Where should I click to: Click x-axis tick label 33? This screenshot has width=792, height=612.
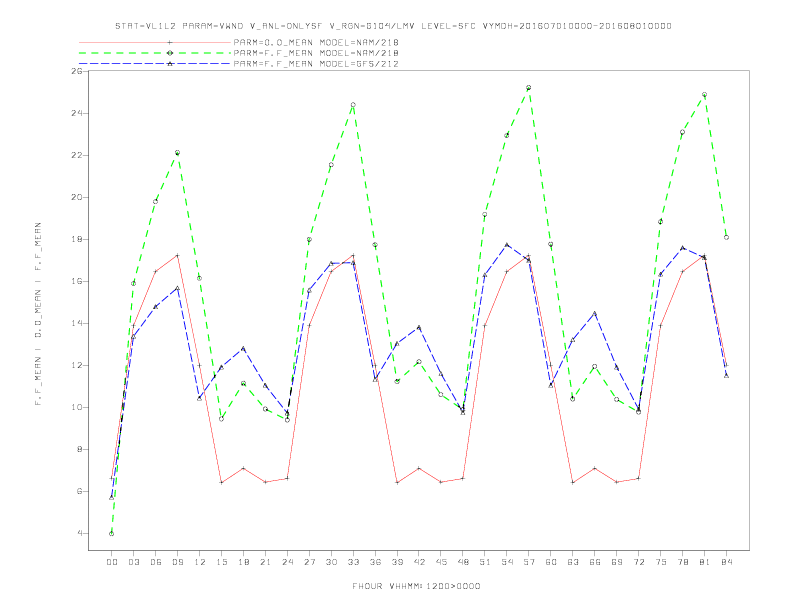353,562
